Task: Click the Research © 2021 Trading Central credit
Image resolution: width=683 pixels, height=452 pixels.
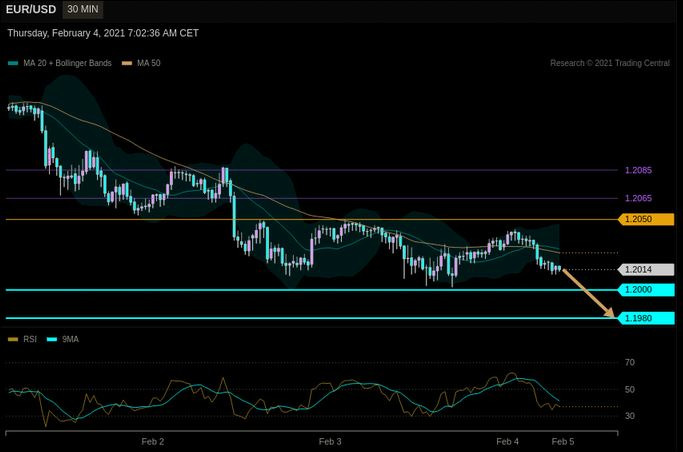Action: 610,63
